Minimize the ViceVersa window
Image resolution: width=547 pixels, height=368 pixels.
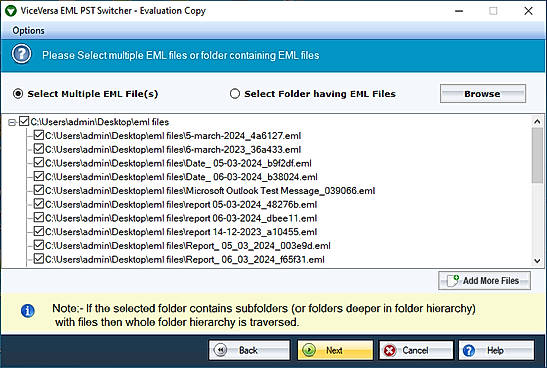tap(459, 11)
